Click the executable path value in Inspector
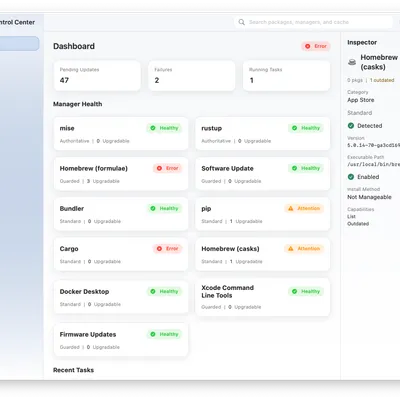The width and height of the screenshot is (400, 400). point(373,164)
